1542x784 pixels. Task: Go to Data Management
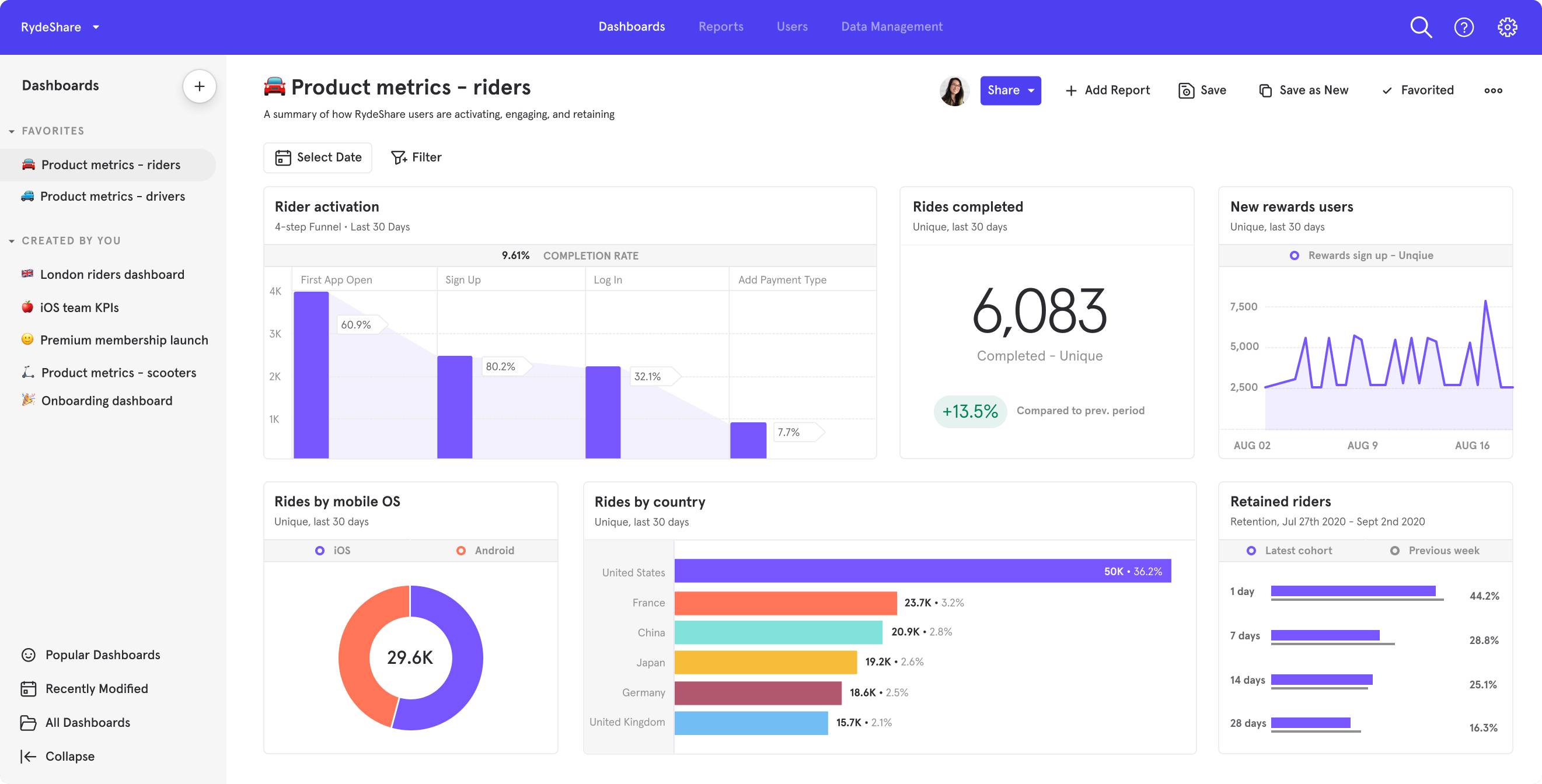click(891, 26)
